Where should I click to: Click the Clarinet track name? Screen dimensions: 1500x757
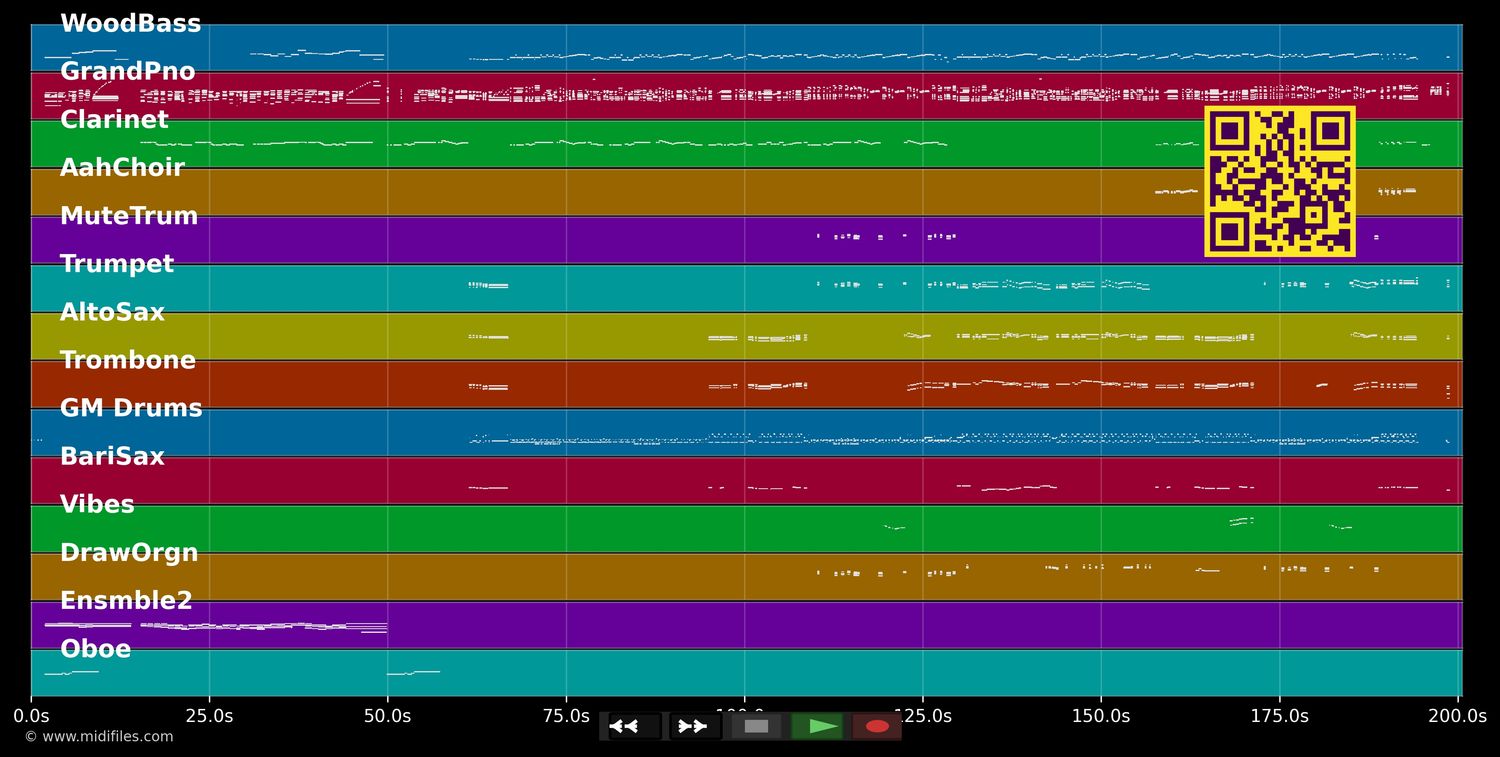[x=114, y=120]
